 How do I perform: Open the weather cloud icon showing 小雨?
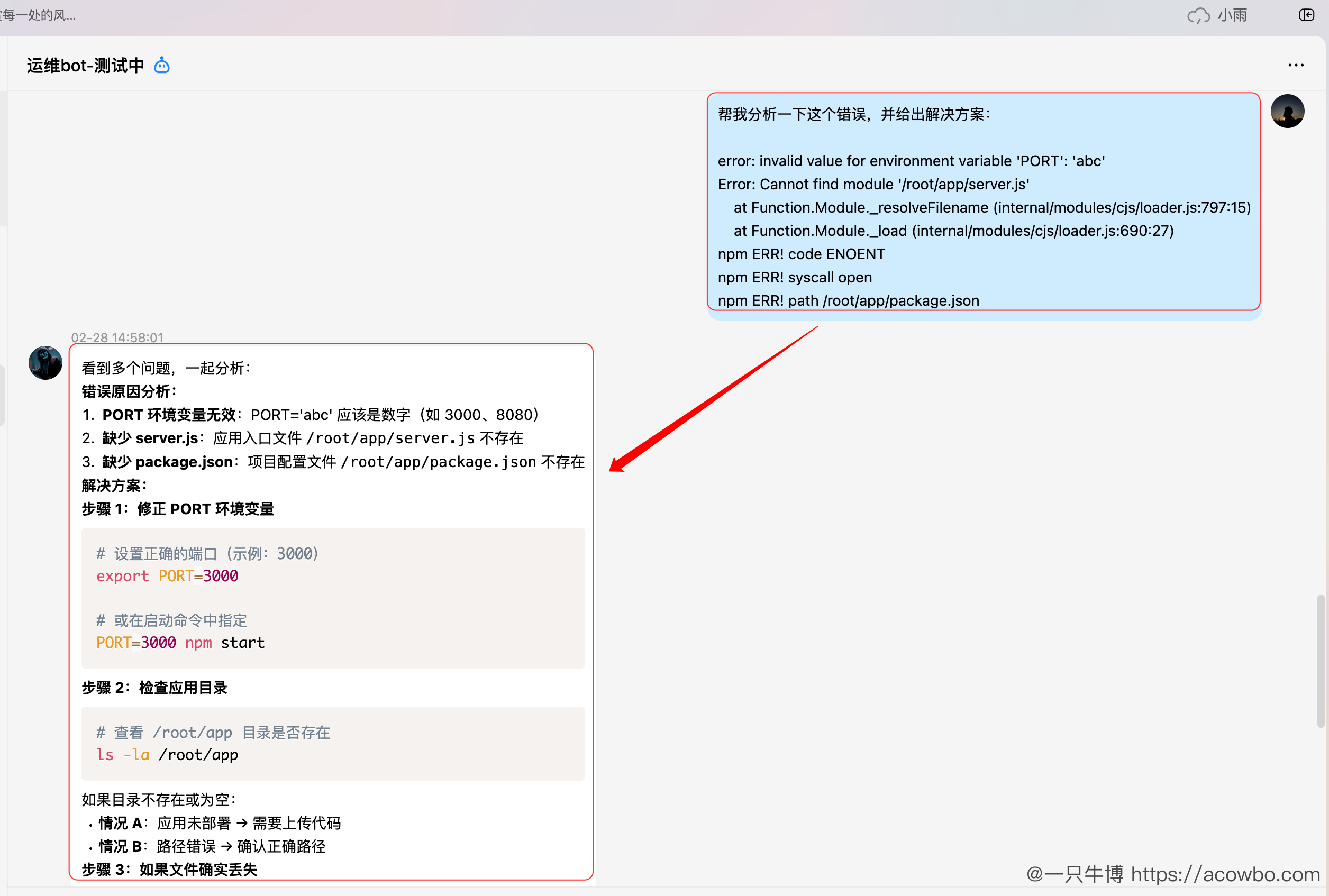point(1199,15)
